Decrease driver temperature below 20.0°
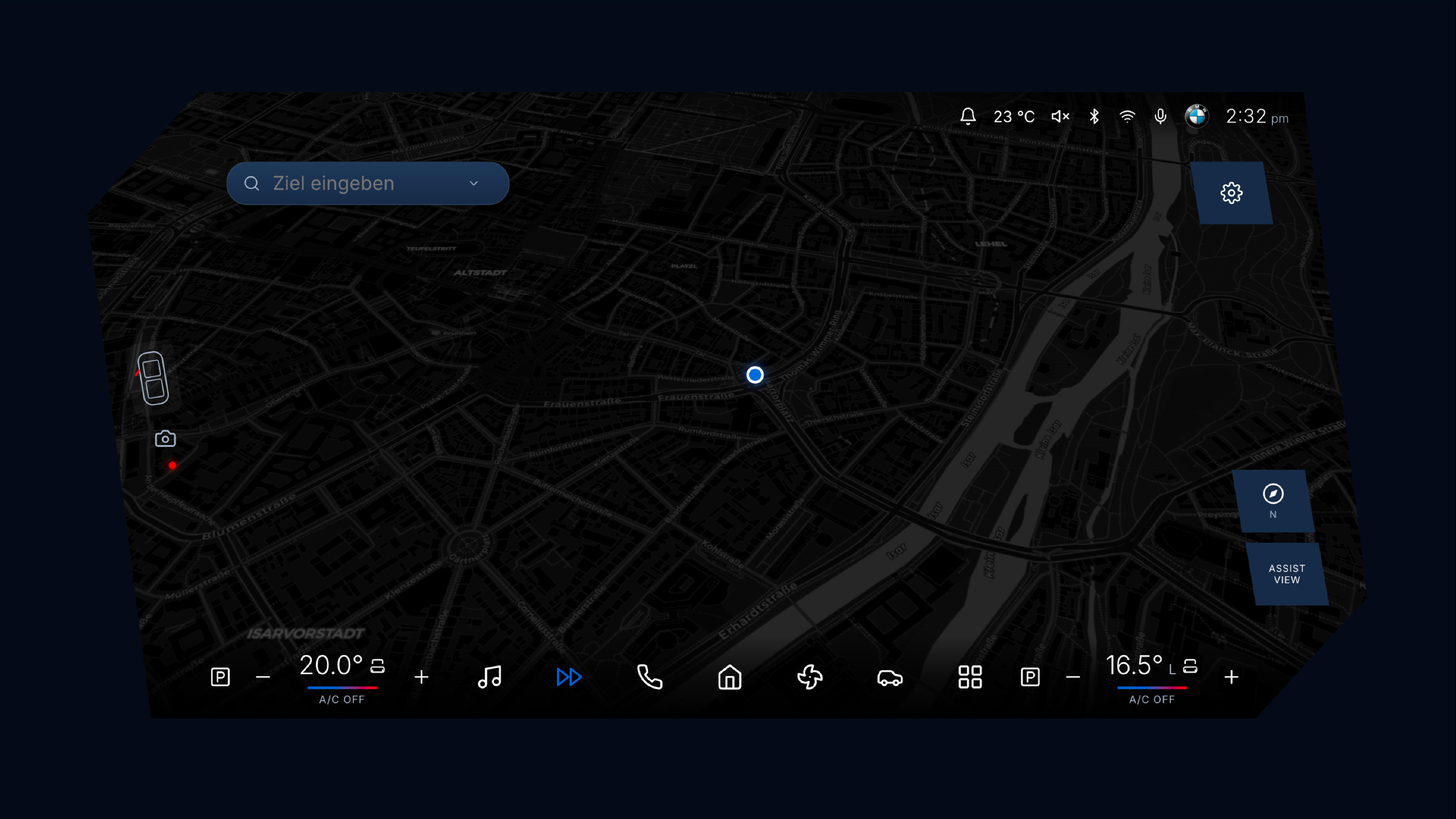 click(263, 677)
